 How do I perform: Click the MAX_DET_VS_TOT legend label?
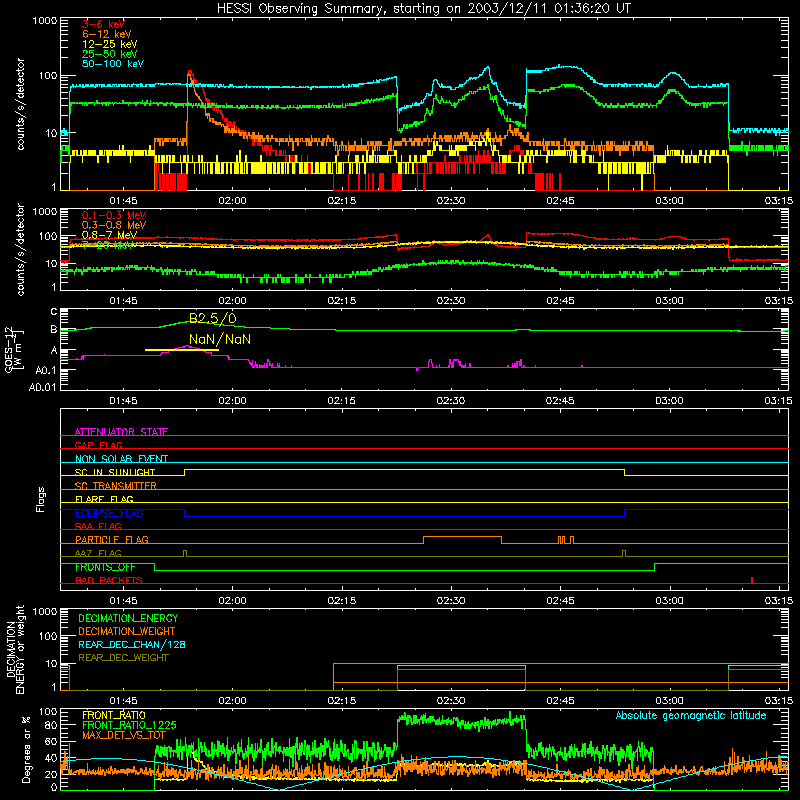[x=123, y=735]
